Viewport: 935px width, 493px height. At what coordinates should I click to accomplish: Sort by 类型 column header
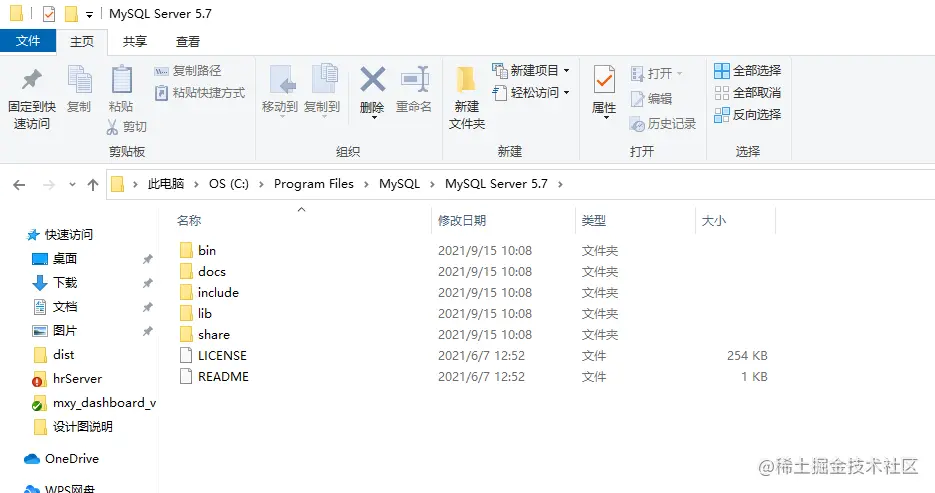[594, 221]
